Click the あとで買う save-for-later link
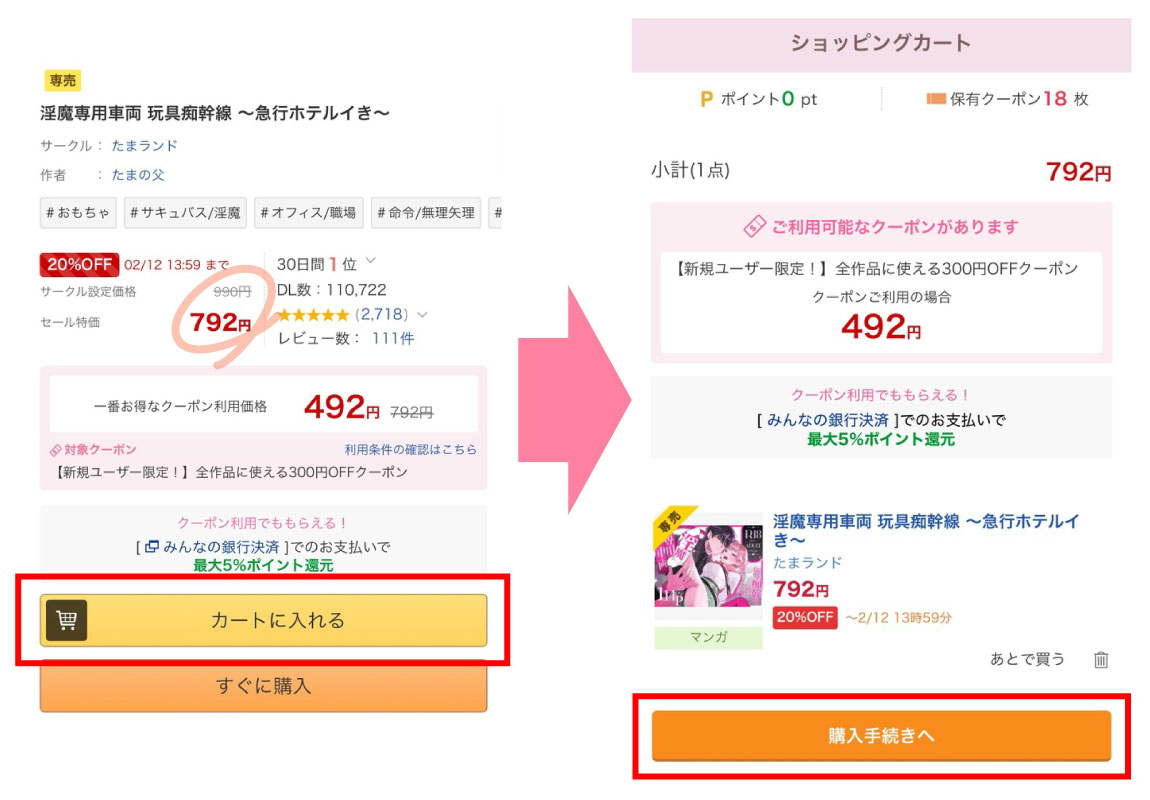This screenshot has height=800, width=1150. (x=1027, y=660)
